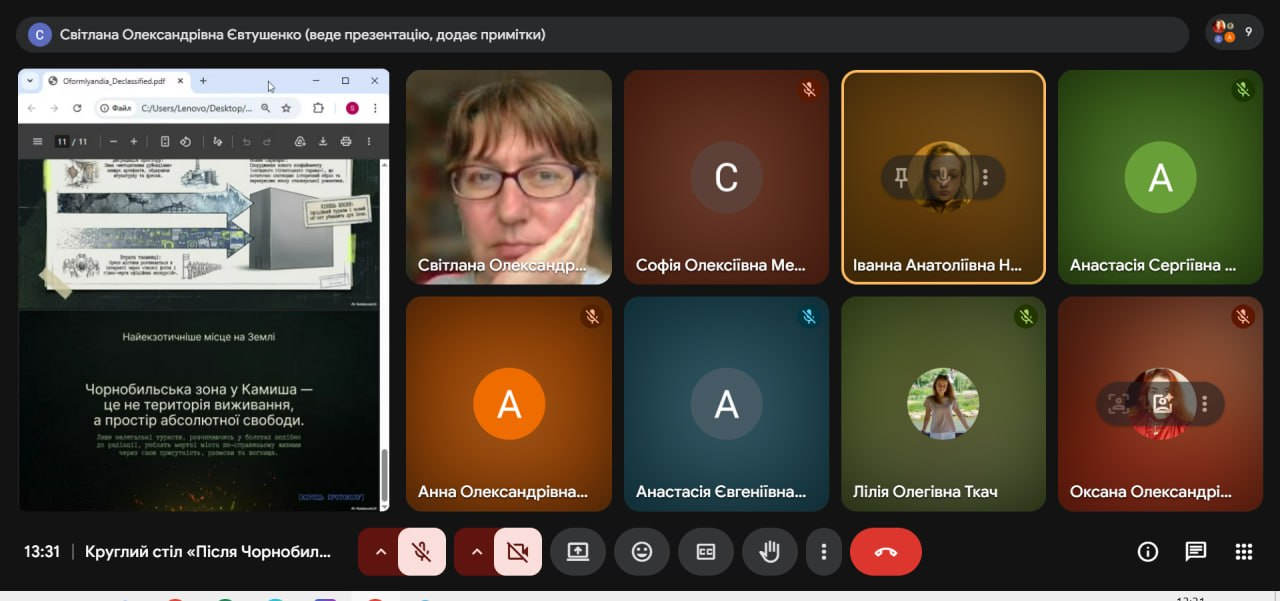Turn on captions with CC button
Image resolution: width=1280 pixels, height=601 pixels.
(x=705, y=552)
